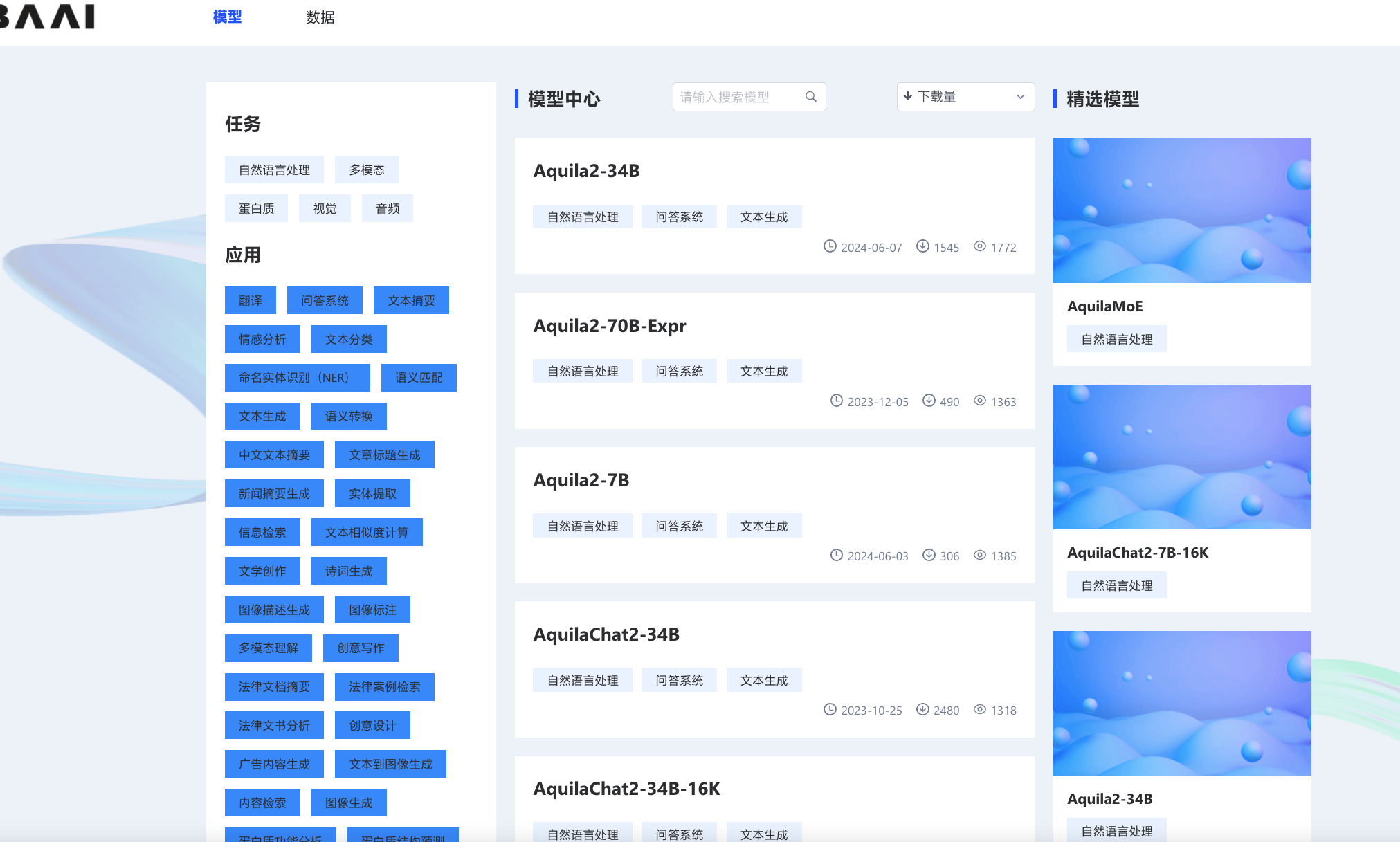
Task: Select the 命名实体识别（NER）tag
Action: point(298,378)
